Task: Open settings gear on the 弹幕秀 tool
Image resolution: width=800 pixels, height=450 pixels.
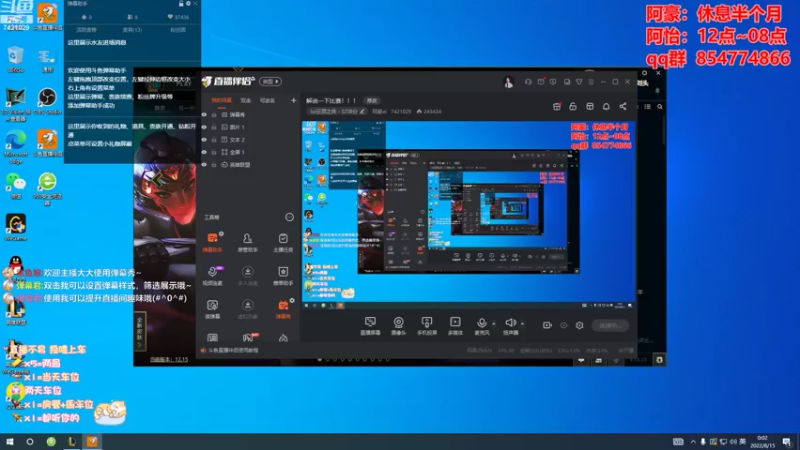Action: click(292, 301)
